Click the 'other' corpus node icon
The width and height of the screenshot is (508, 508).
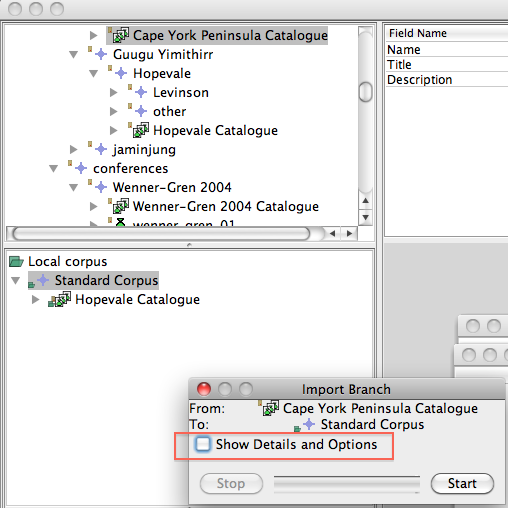(141, 111)
